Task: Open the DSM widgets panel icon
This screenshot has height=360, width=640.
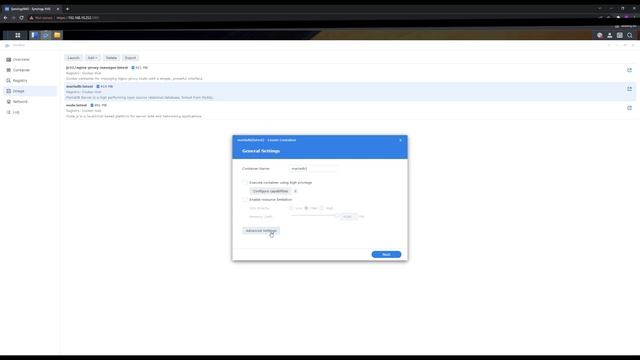Action: (x=620, y=36)
